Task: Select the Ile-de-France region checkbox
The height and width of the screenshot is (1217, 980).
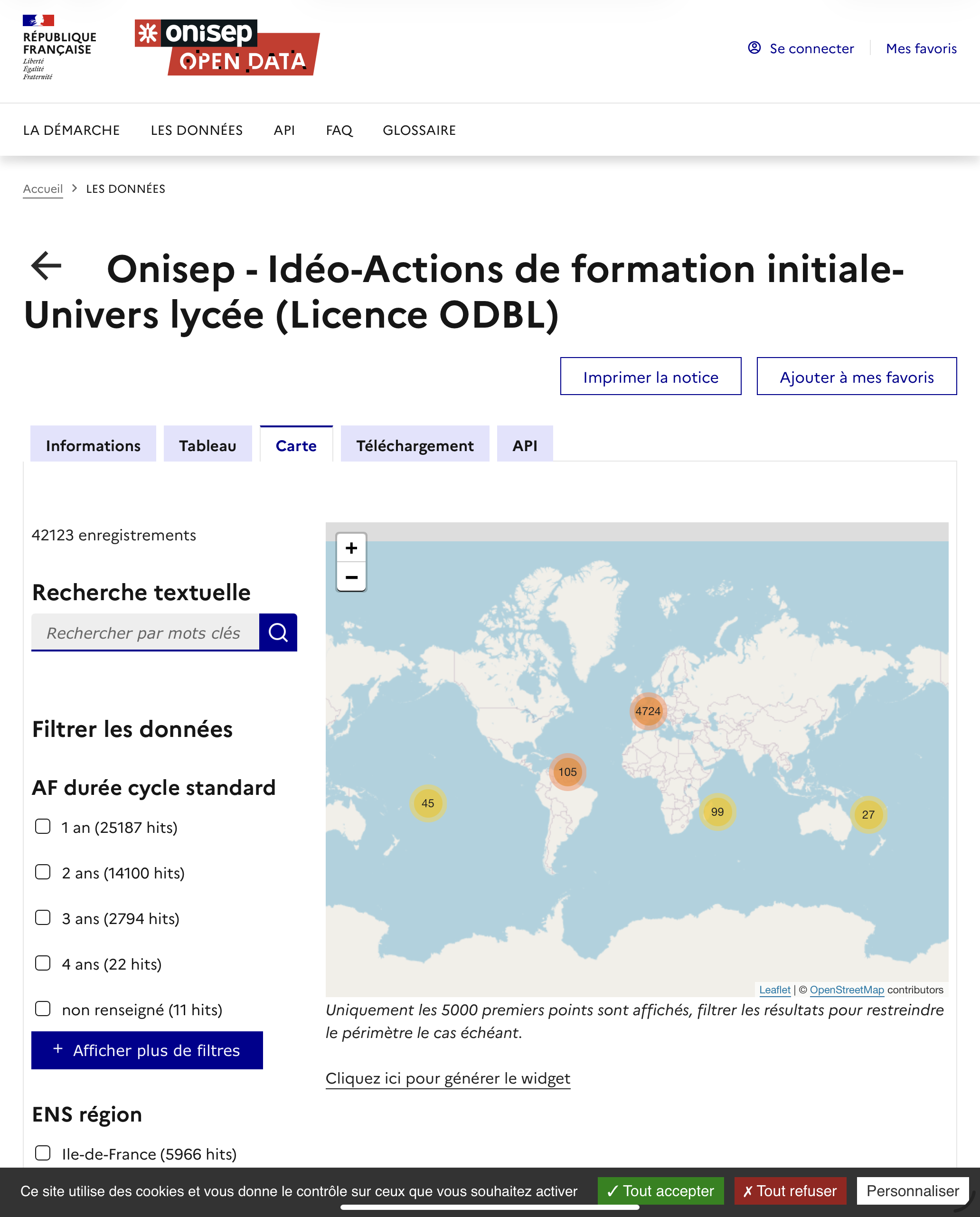Action: (x=43, y=1152)
